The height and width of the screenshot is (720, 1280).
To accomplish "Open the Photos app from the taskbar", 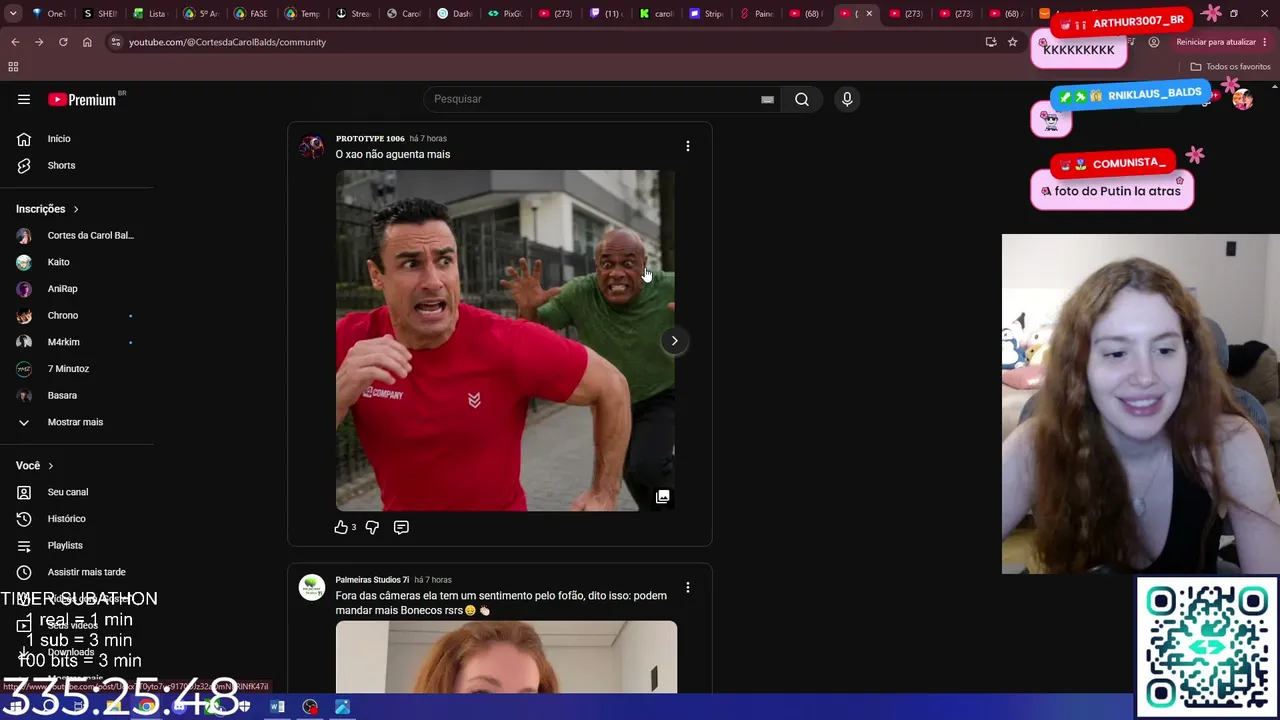I will [x=342, y=707].
